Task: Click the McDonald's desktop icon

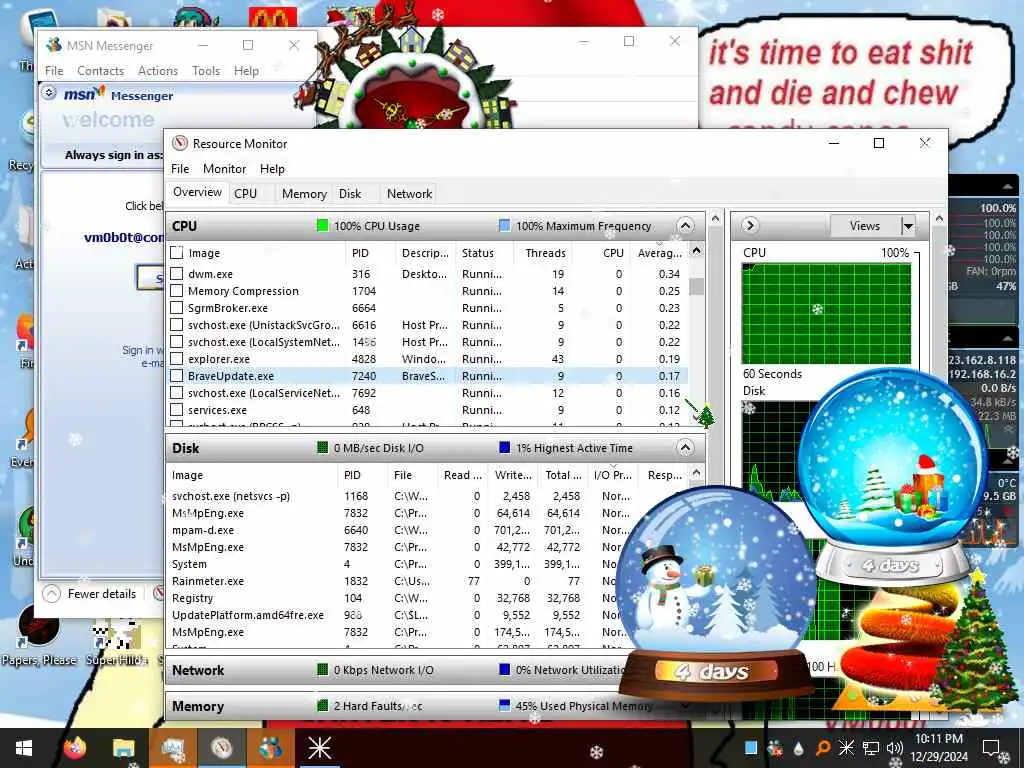Action: 272,16
